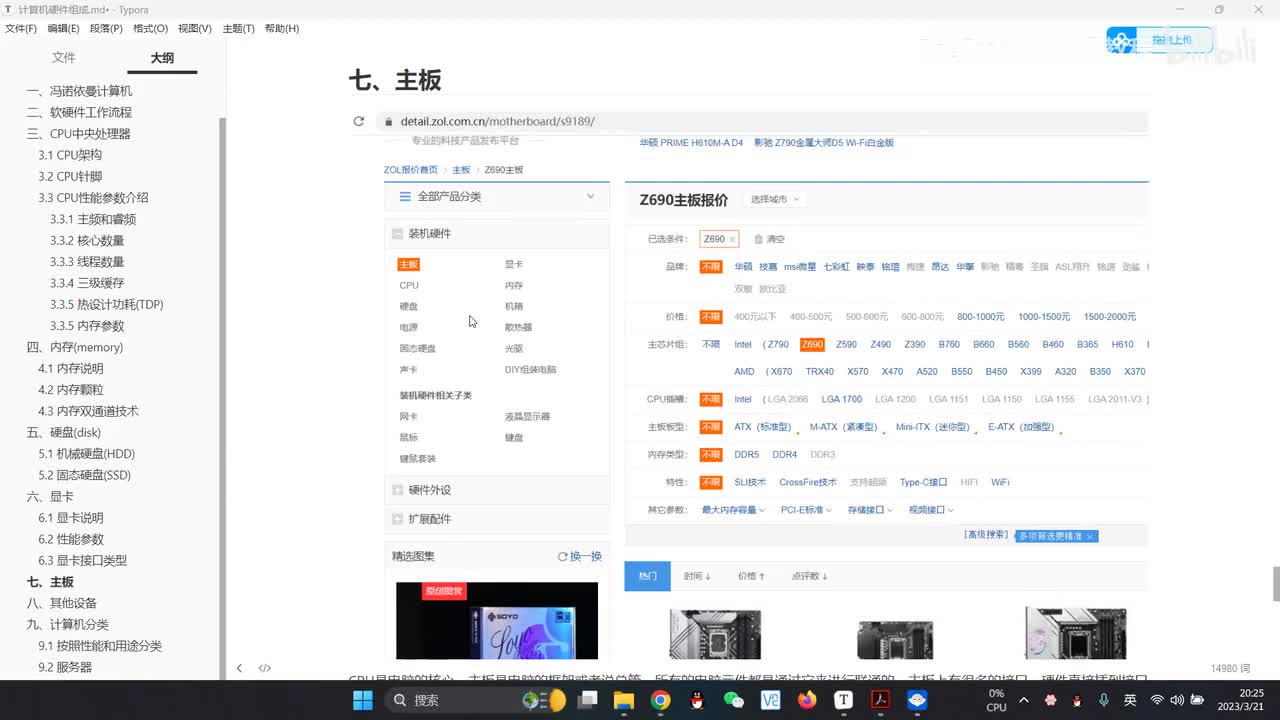Open PCI-E插槽 filter dropdown
1280x720 pixels.
(x=806, y=510)
